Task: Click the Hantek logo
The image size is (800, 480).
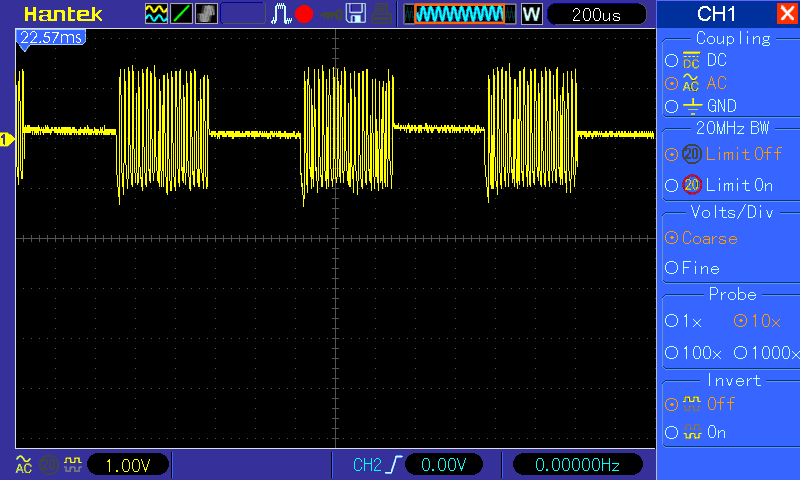Action: [63, 14]
